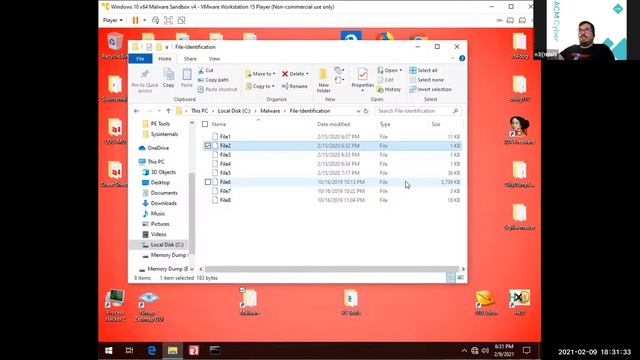640x360 pixels.
Task: Open recent locations dropdown near navigation arrows
Action: click(x=159, y=111)
